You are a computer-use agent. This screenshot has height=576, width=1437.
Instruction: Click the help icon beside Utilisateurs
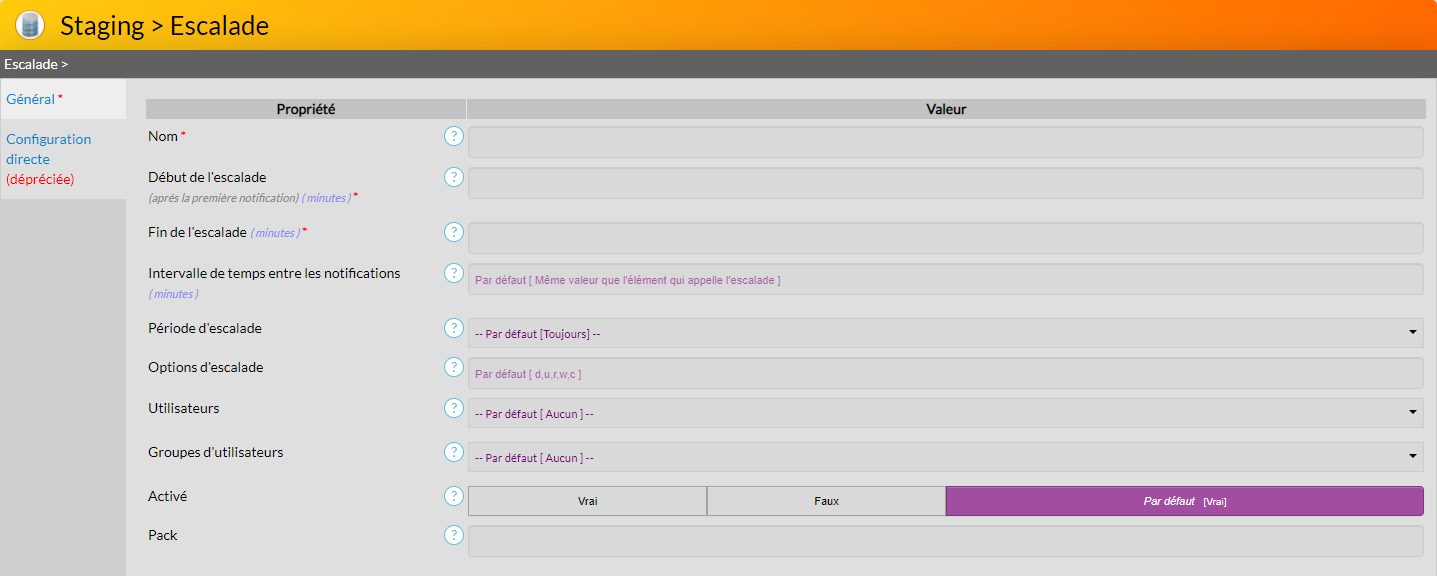click(454, 408)
